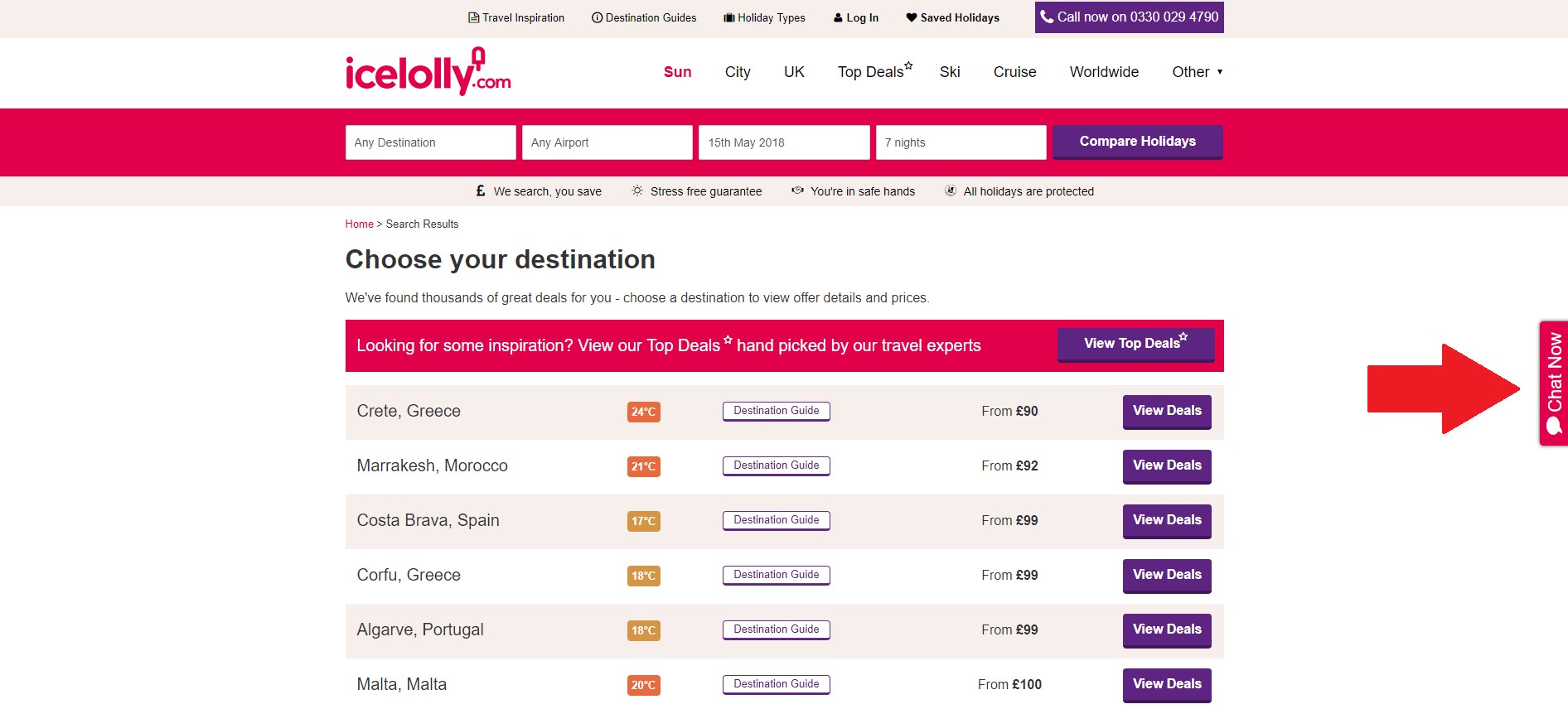Open the Holiday Types link
This screenshot has width=1568, height=709.
(x=764, y=17)
